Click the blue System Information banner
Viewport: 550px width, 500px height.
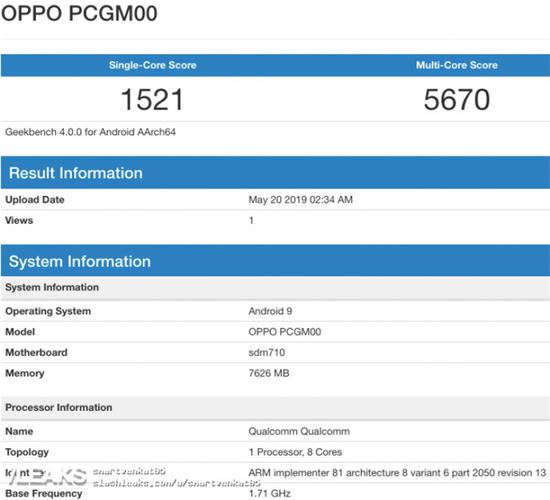pos(275,261)
